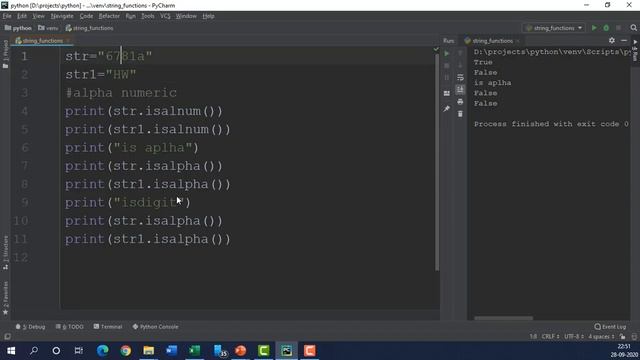Clear all Run console output with trash icon
Screen dimensions: 640x360
460,114
